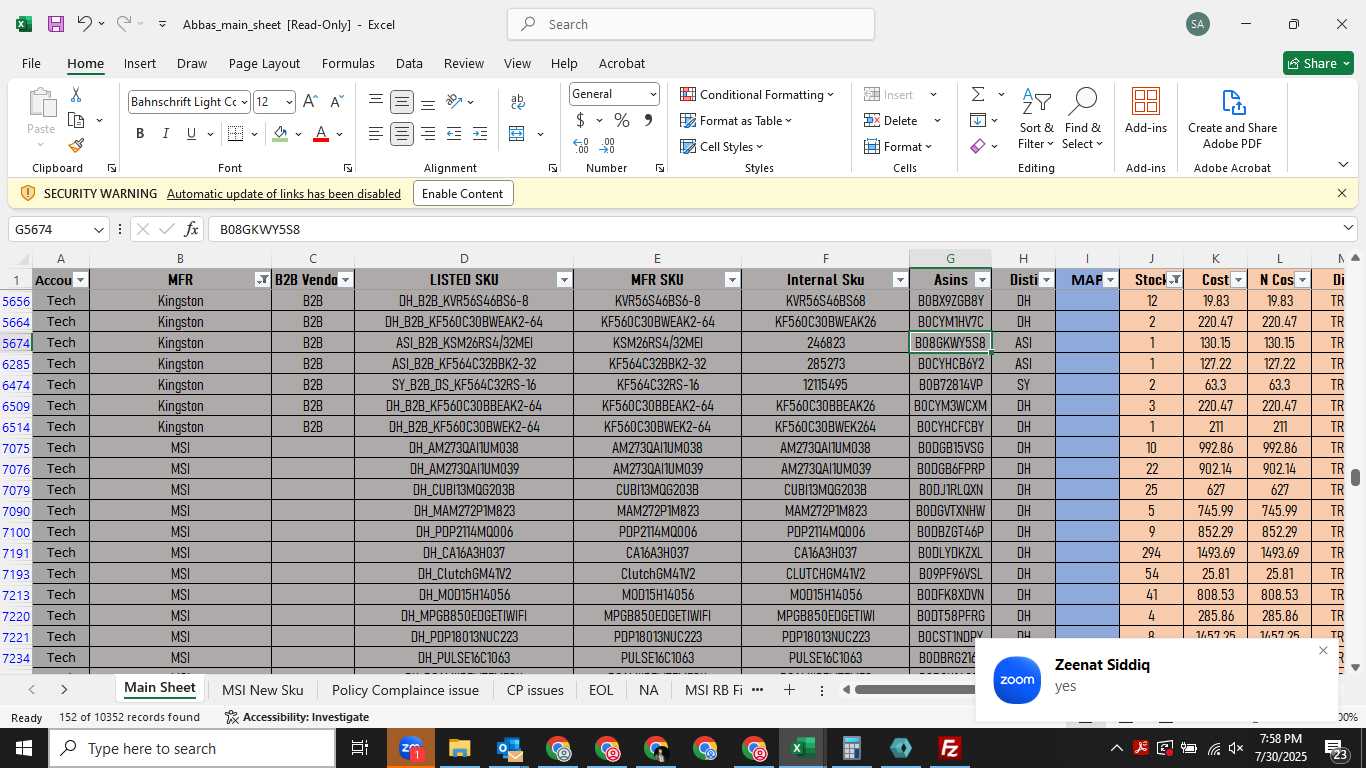Click Create and Share Adobe PDF
The width and height of the screenshot is (1366, 768).
pyautogui.click(x=1232, y=119)
